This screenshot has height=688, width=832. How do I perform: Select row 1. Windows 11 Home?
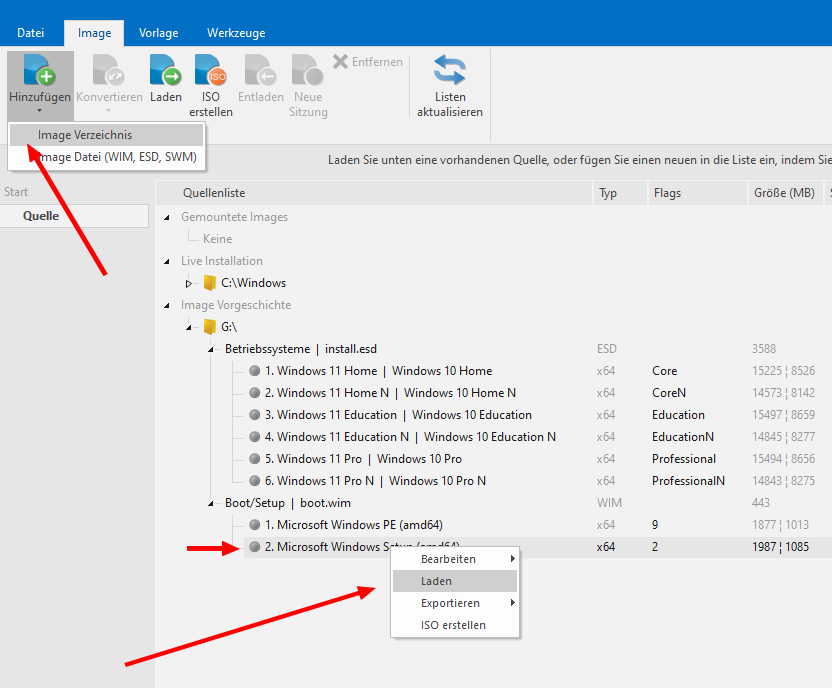click(x=378, y=371)
